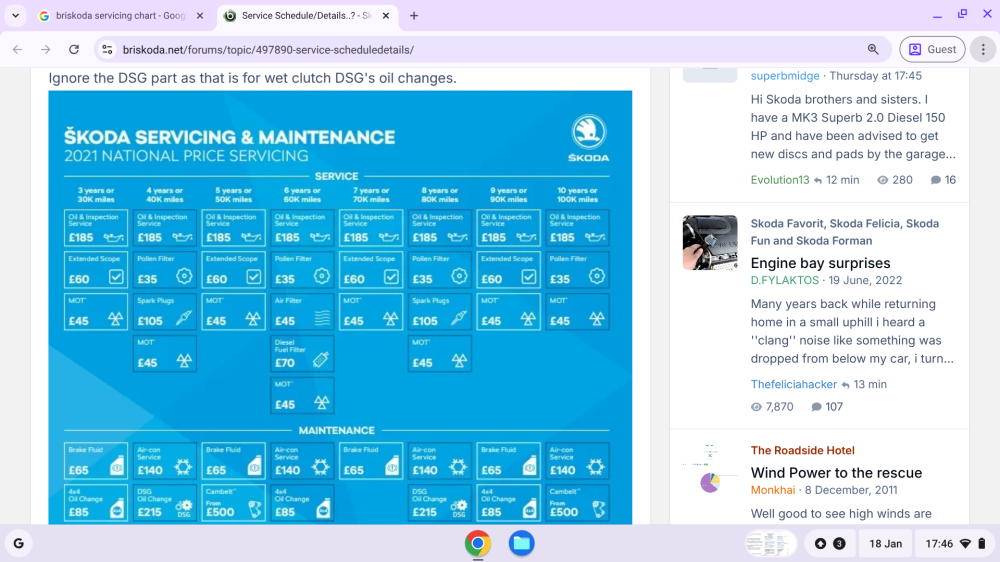This screenshot has height=562, width=1000.
Task: Go back to the previous page
Action: click(x=17, y=49)
